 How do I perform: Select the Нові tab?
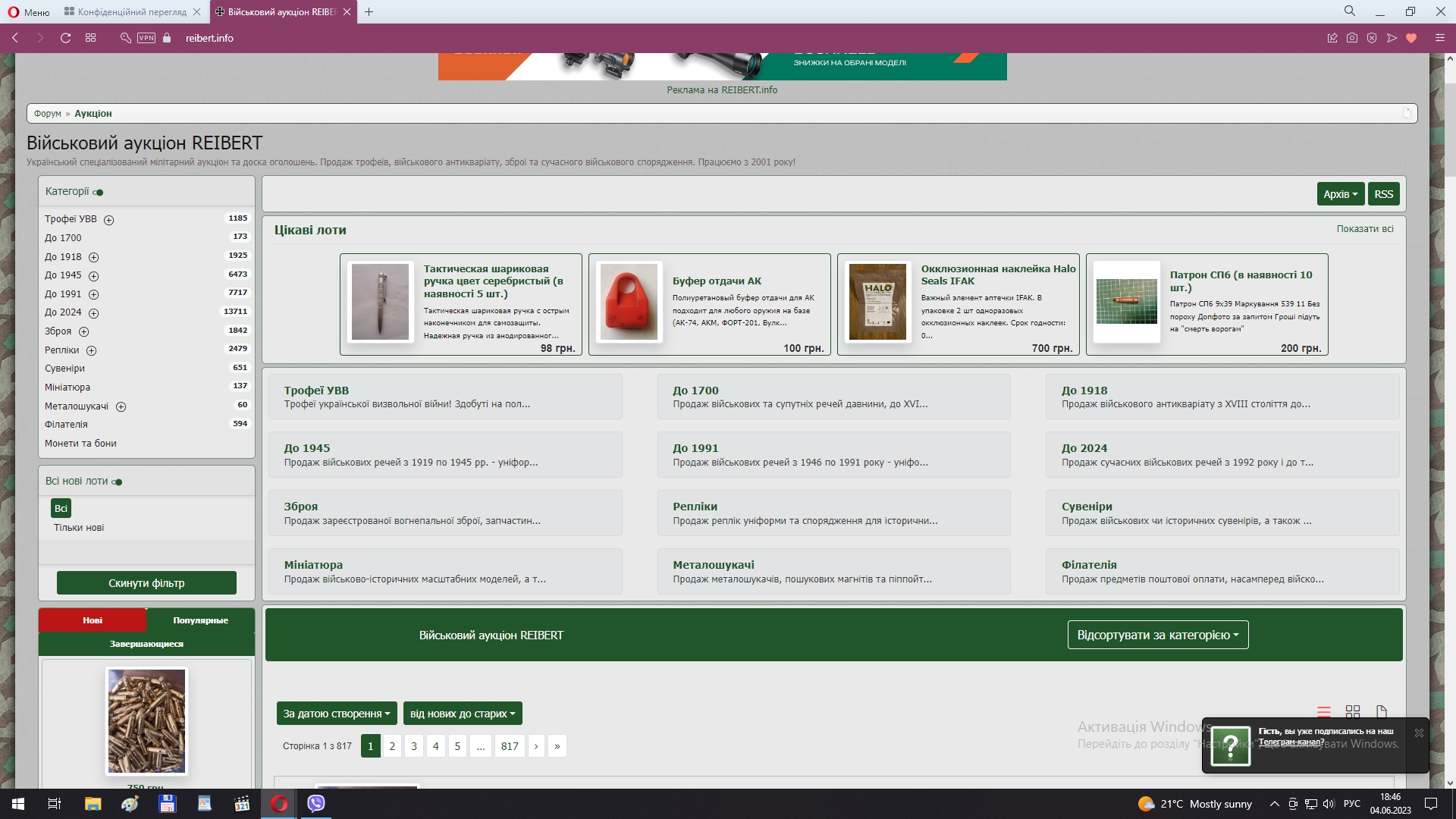pyautogui.click(x=93, y=620)
